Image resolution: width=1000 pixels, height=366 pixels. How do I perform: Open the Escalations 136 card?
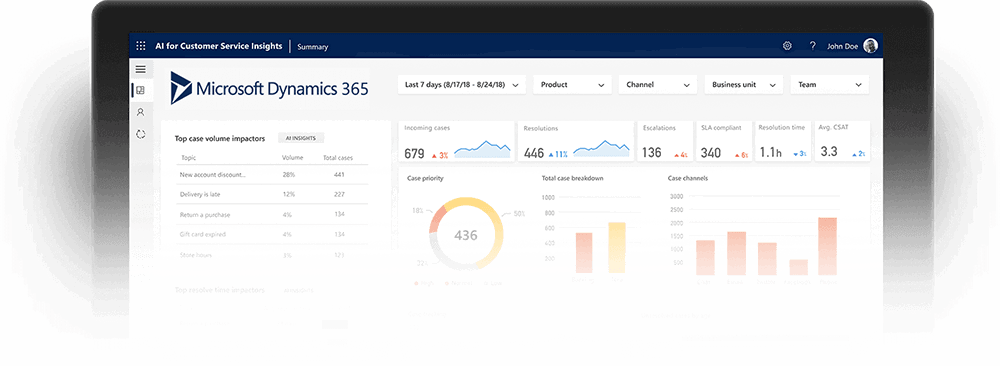coord(665,141)
